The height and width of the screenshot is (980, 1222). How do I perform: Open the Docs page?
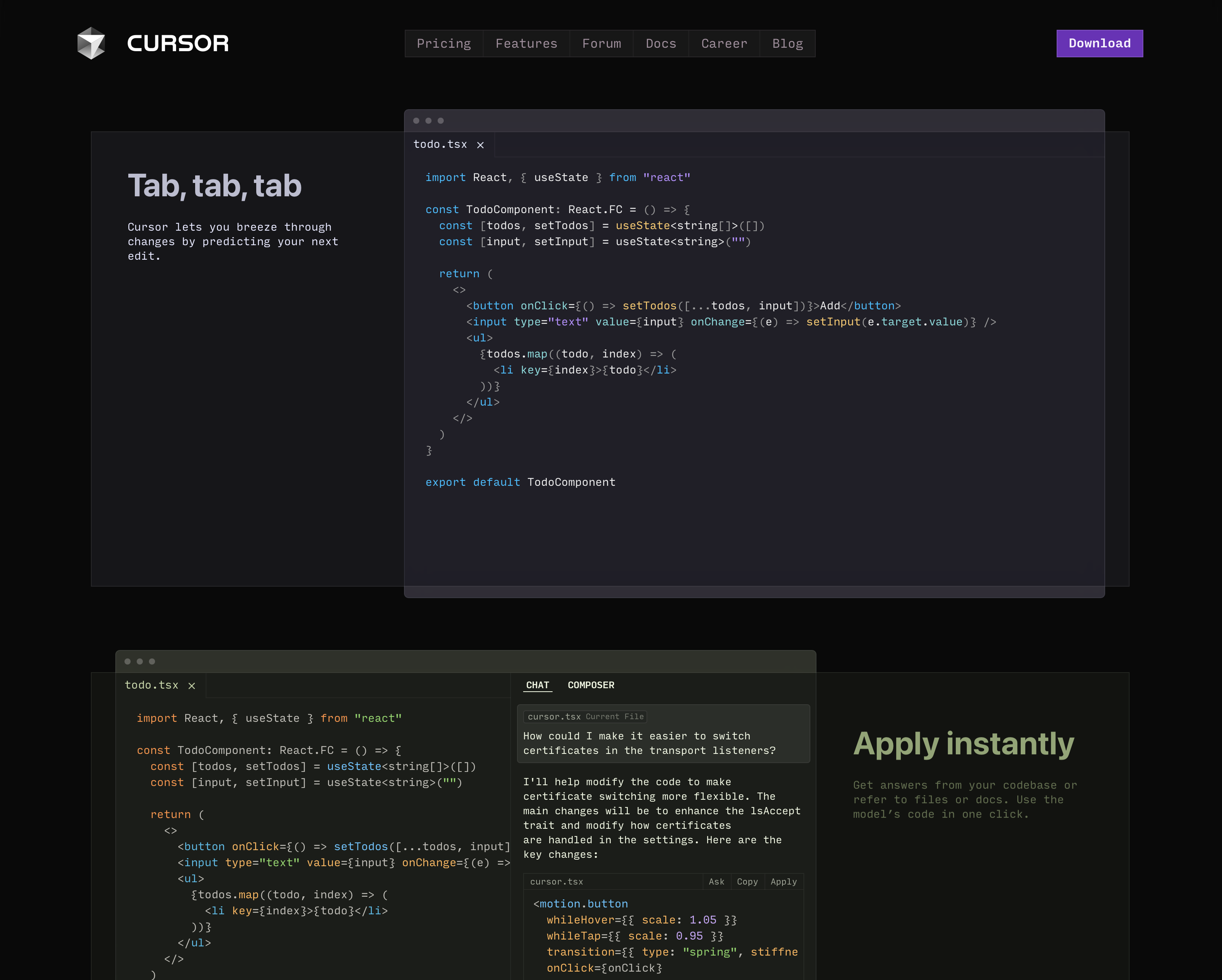(x=661, y=44)
